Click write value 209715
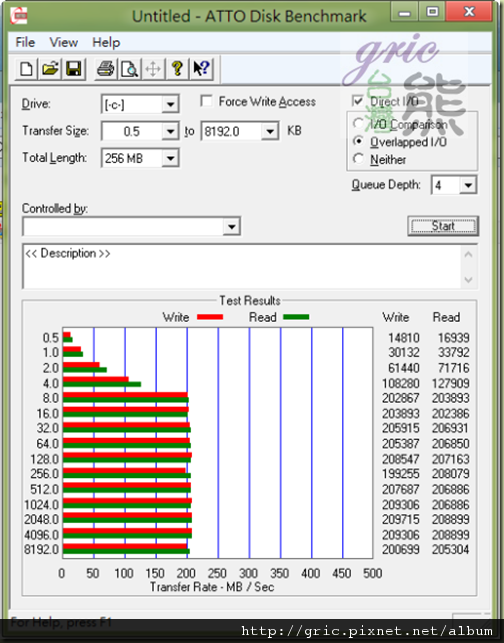 click(401, 519)
